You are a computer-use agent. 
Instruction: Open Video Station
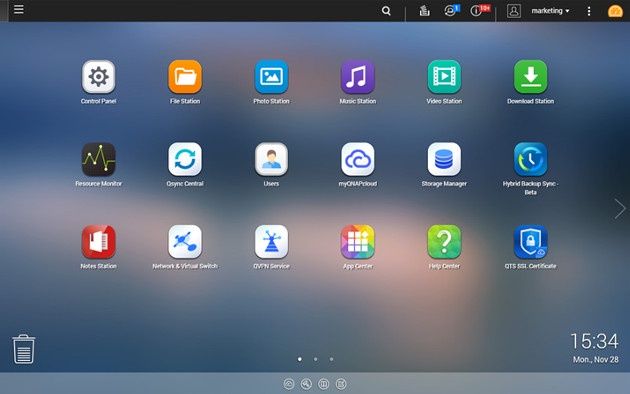pyautogui.click(x=444, y=77)
